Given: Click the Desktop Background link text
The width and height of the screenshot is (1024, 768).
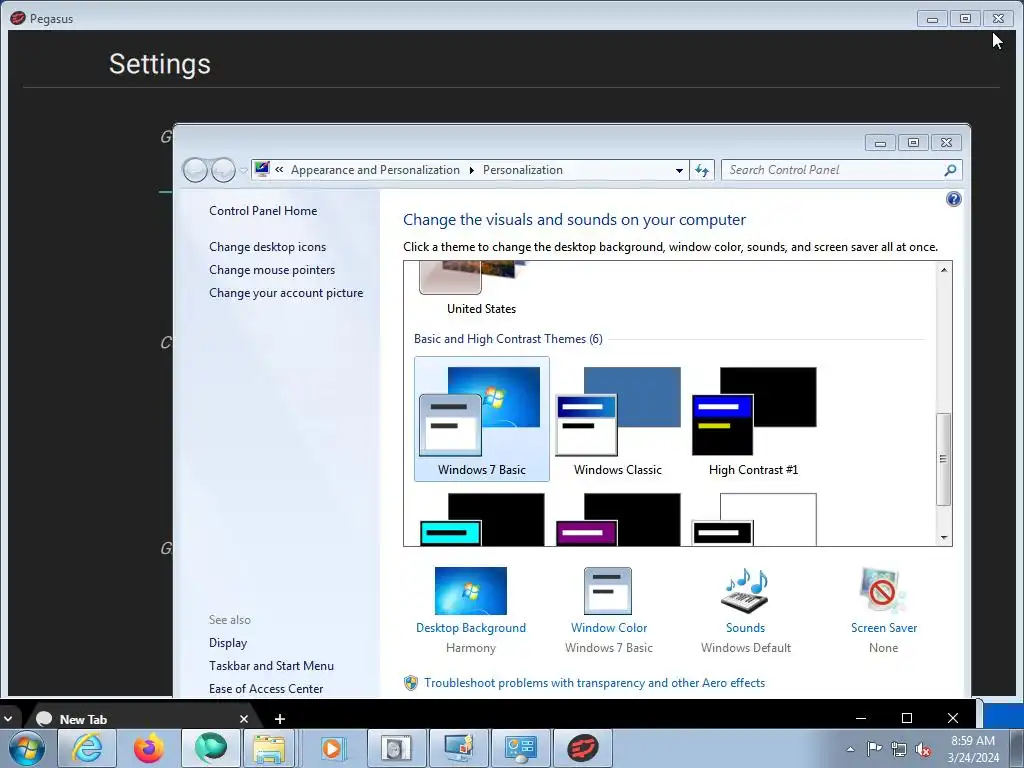Looking at the screenshot, I should [471, 628].
